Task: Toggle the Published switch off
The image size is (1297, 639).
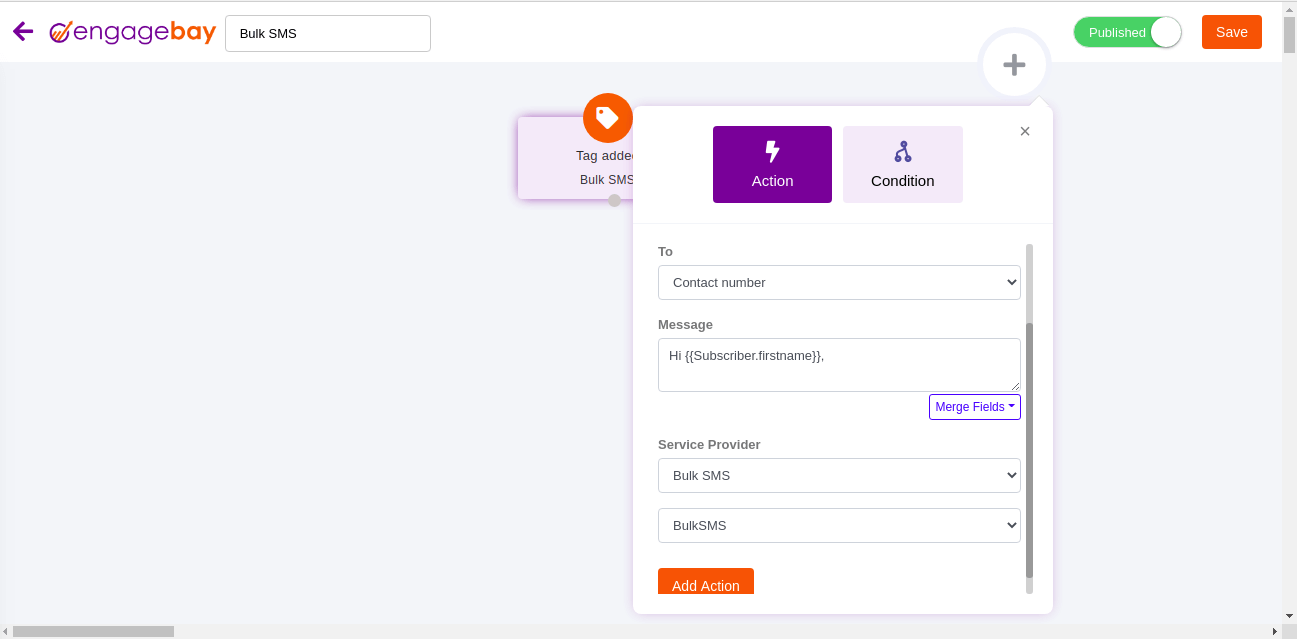Action: [1128, 32]
